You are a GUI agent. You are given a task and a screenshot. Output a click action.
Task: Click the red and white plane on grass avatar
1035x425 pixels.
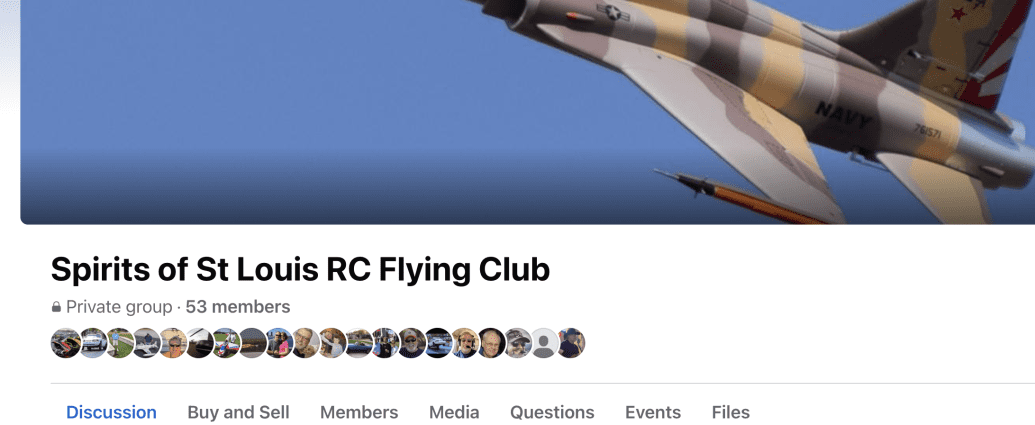coord(225,343)
